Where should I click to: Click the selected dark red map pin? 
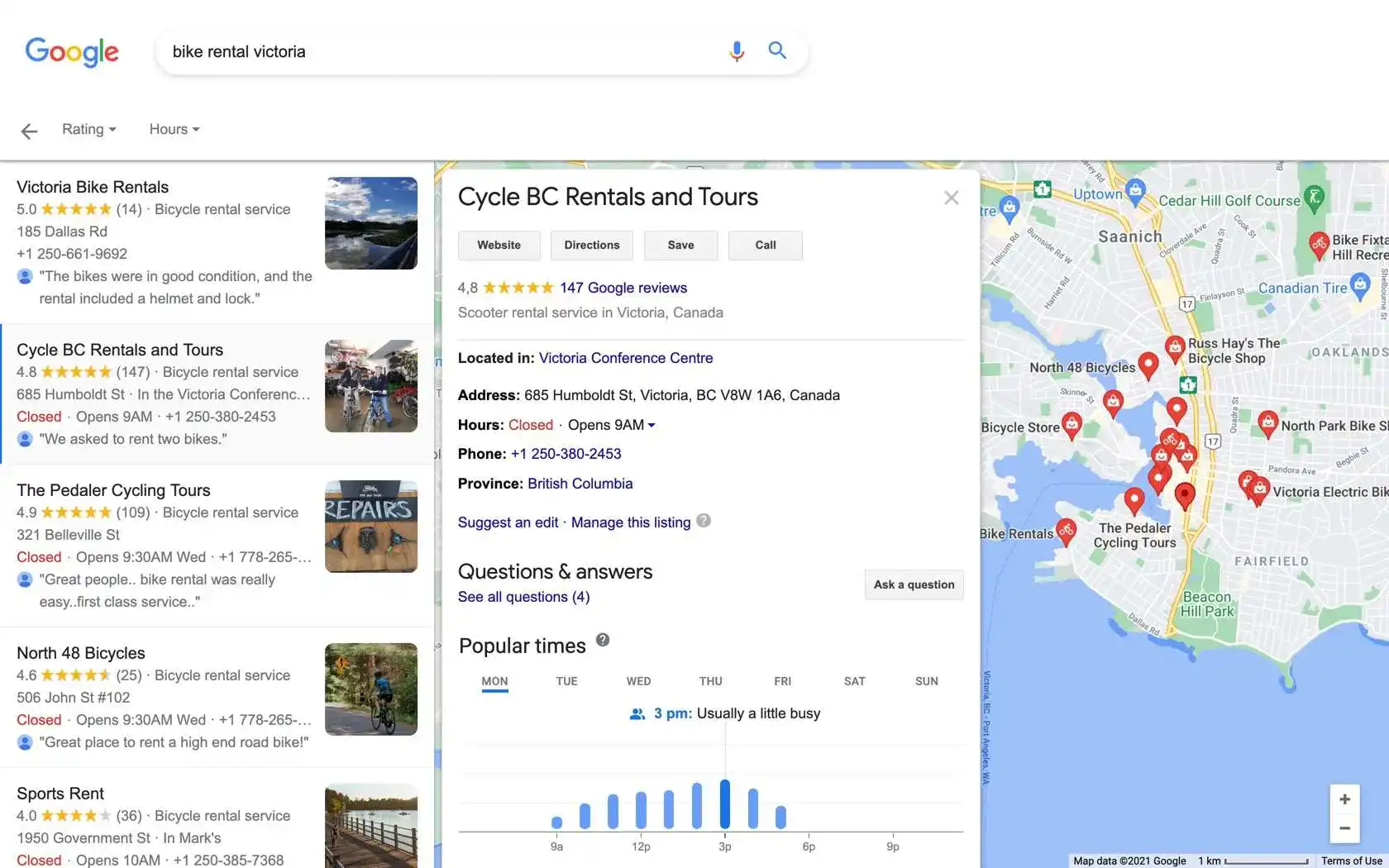pos(1185,495)
